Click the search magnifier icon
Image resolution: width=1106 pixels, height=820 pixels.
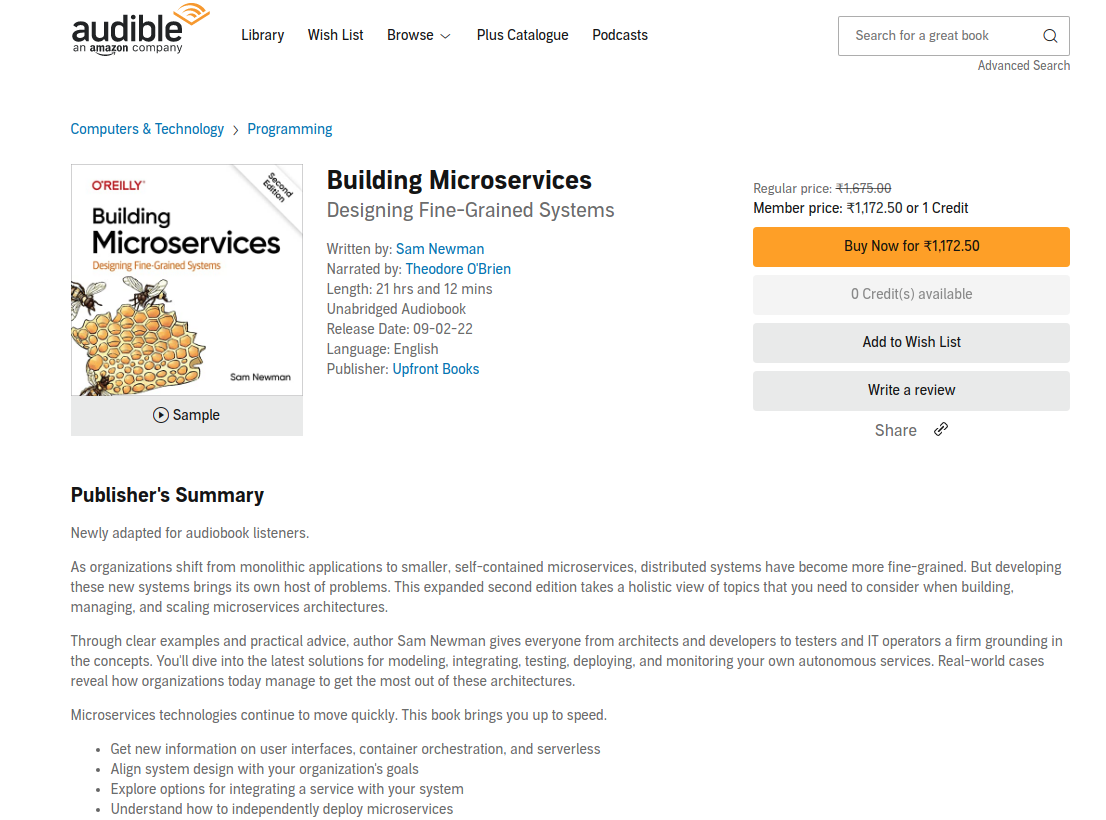tap(1050, 36)
